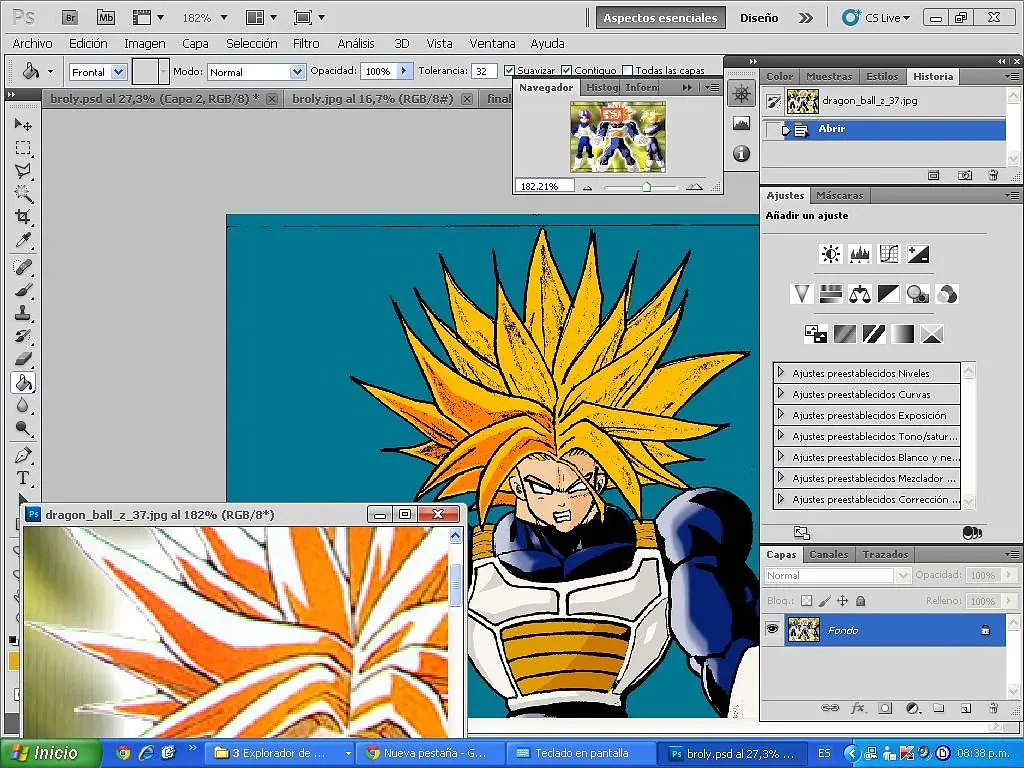1024x768 pixels.
Task: Open the Frontal fill source dropdown
Action: point(118,72)
